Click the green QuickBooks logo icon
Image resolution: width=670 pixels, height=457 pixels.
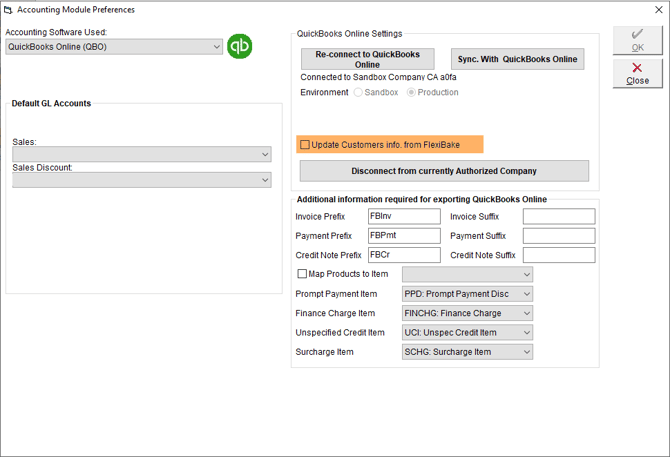[239, 46]
